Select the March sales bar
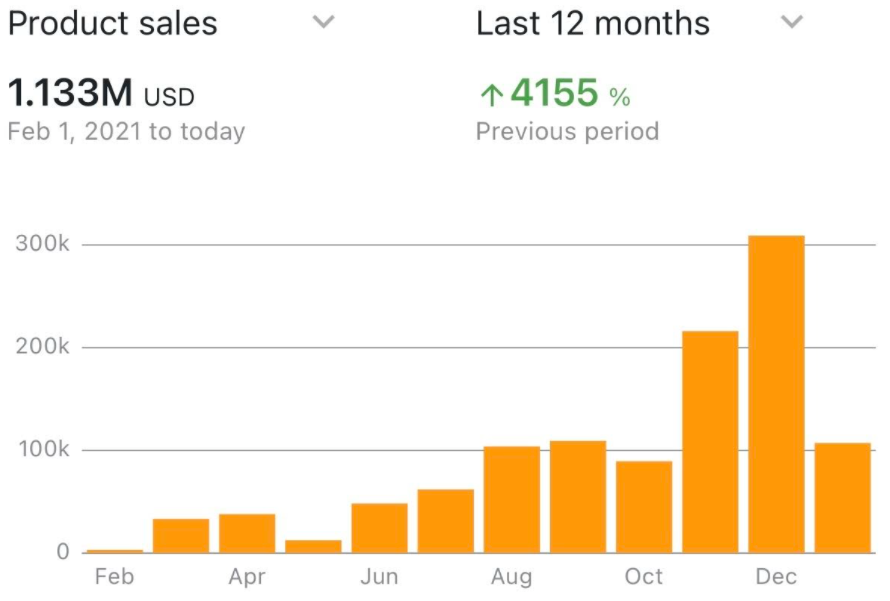890x601 pixels. (x=181, y=535)
